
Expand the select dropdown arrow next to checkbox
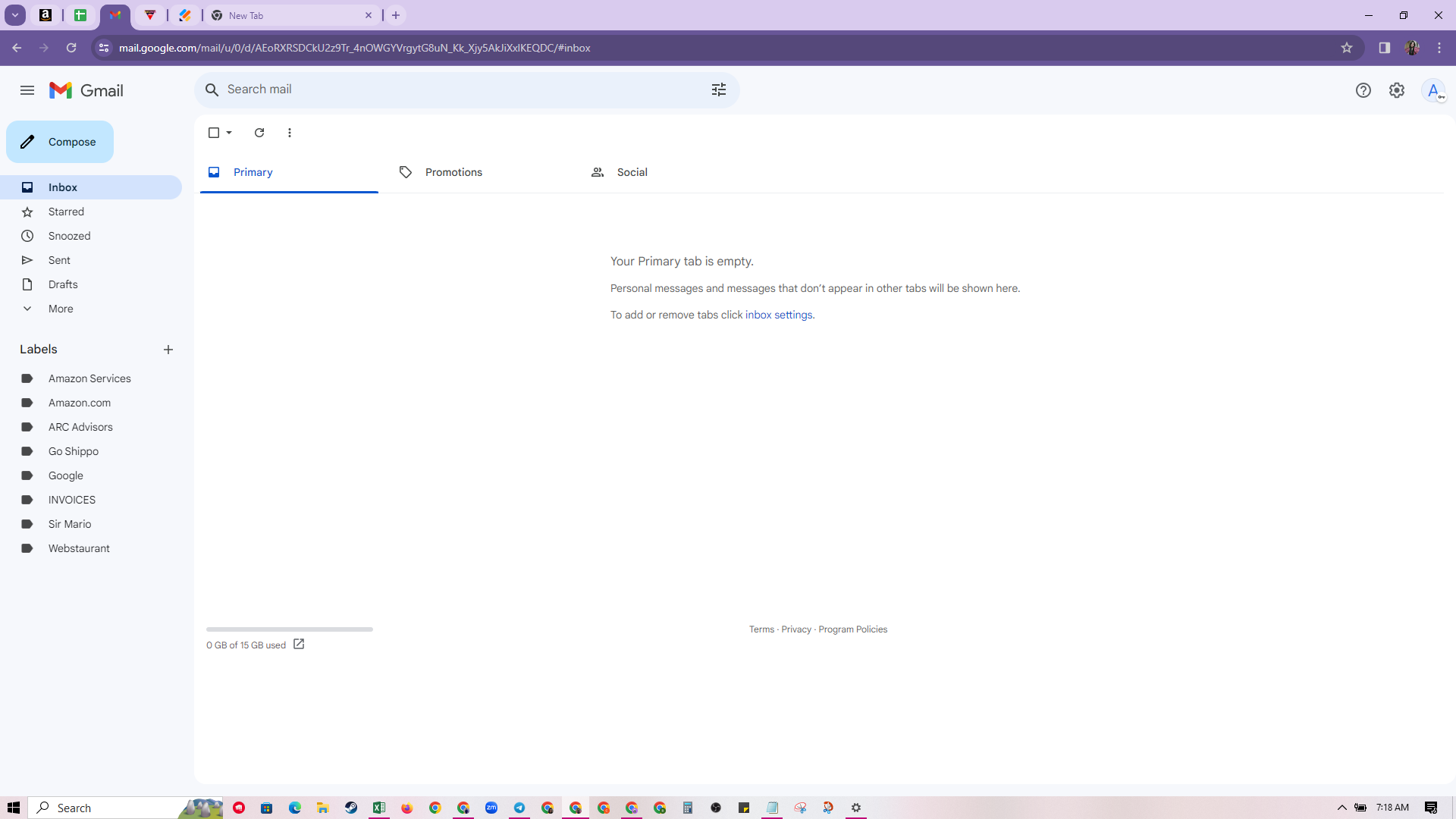(229, 133)
